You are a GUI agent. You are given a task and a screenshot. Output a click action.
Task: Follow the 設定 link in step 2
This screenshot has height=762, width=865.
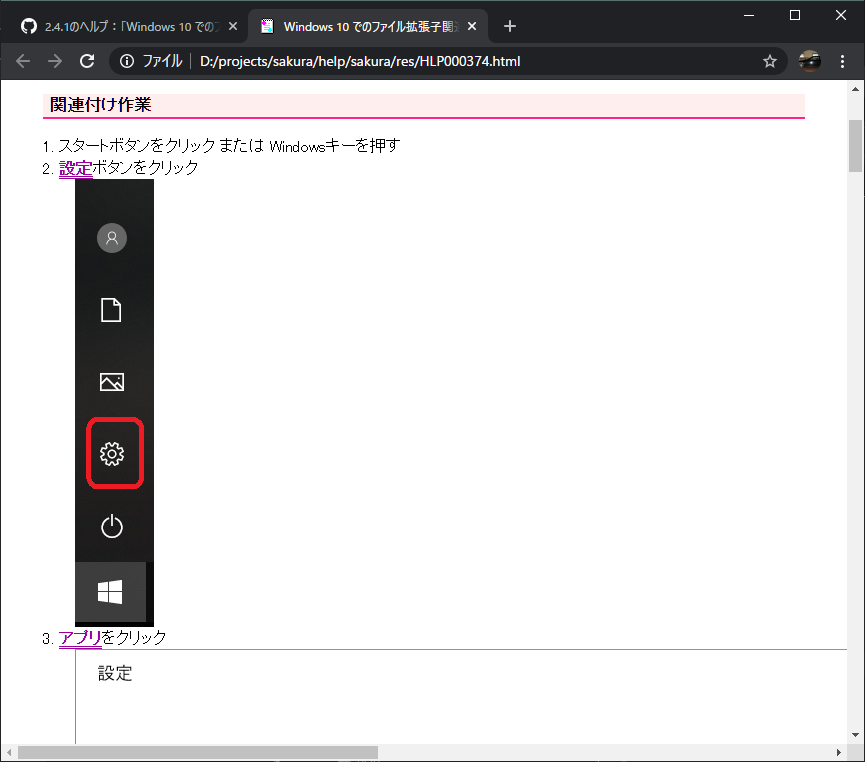(x=76, y=168)
